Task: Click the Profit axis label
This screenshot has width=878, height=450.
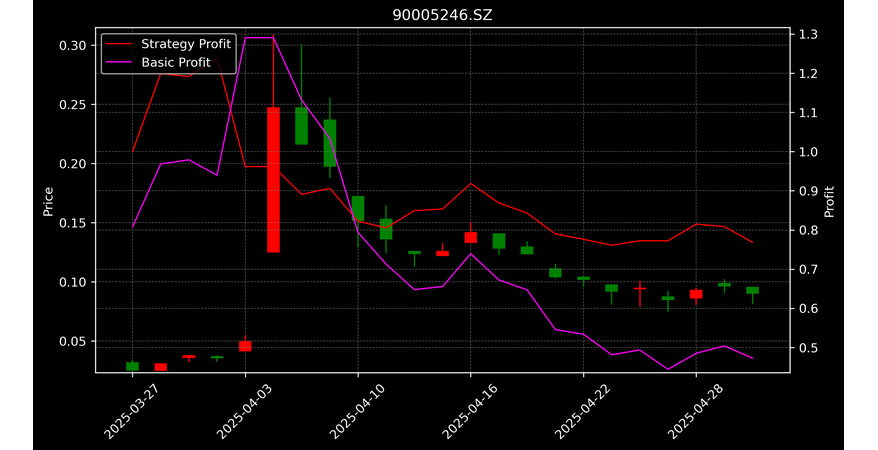Action: (829, 202)
